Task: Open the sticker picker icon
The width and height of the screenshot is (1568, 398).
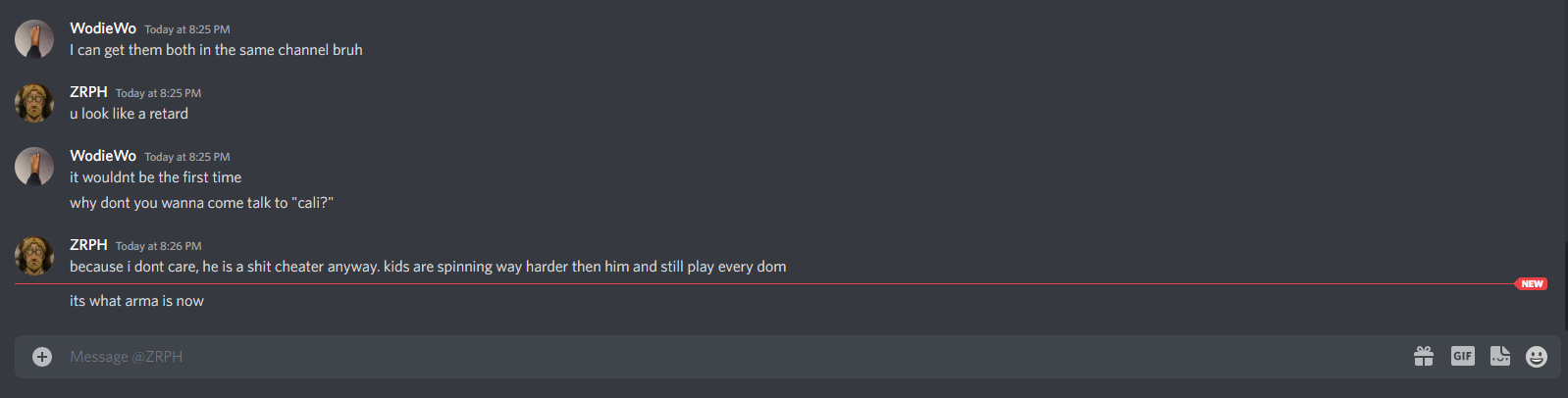Action: point(1500,356)
